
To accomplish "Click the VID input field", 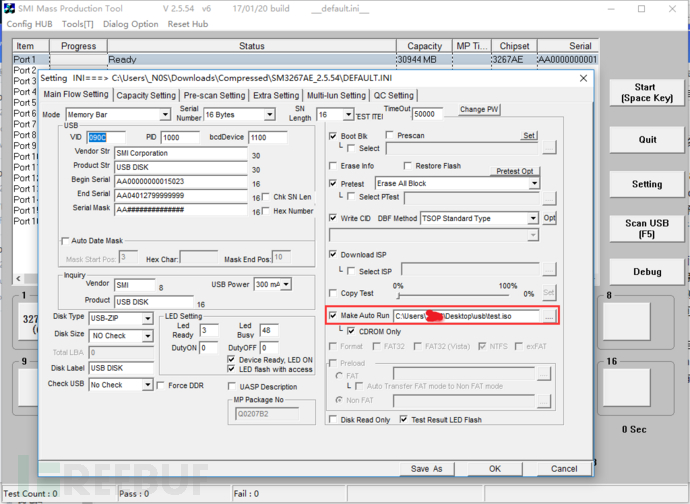I will coord(106,137).
